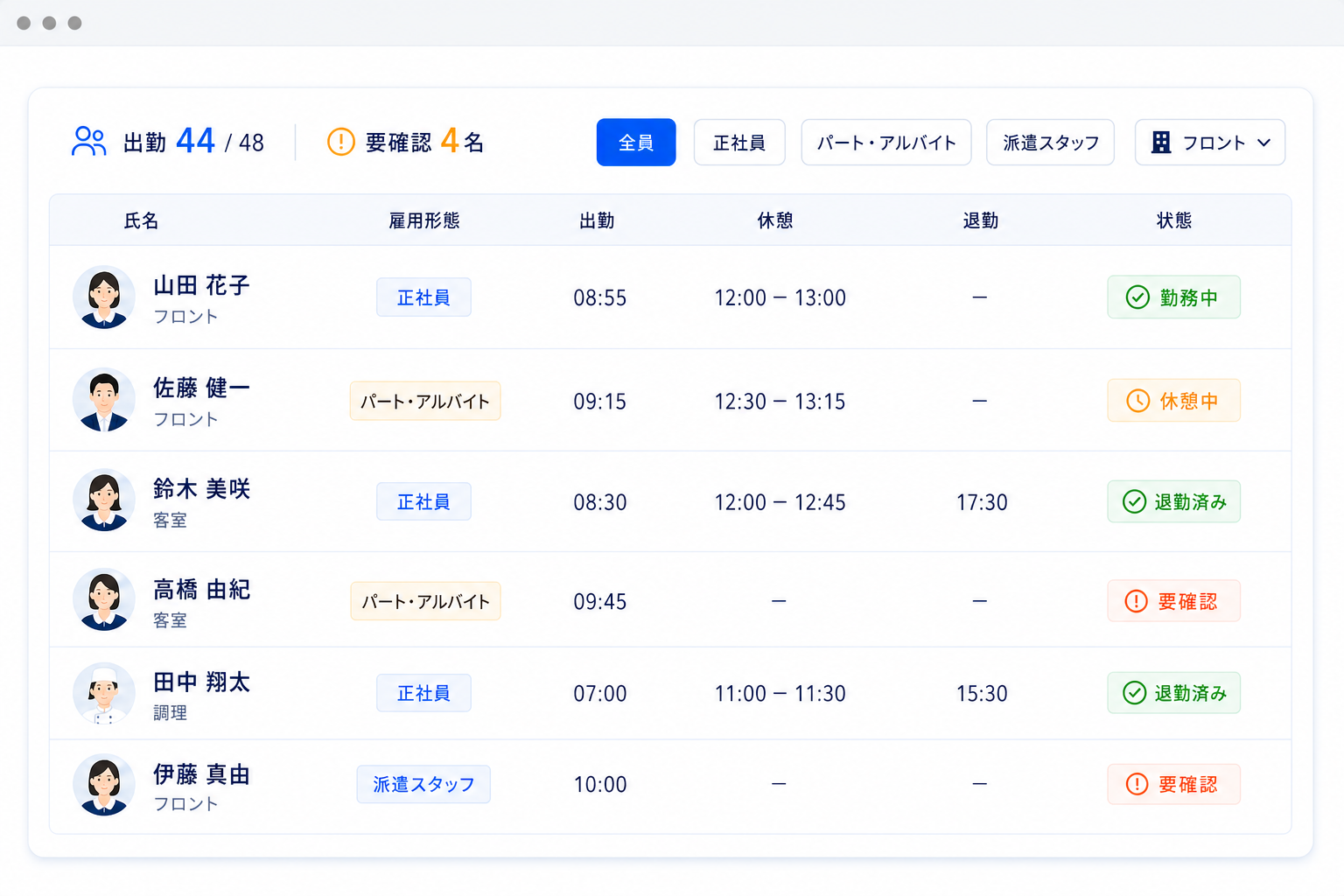1344x896 pixels.
Task: Click 山田 花子's 正社員 tag
Action: [423, 297]
